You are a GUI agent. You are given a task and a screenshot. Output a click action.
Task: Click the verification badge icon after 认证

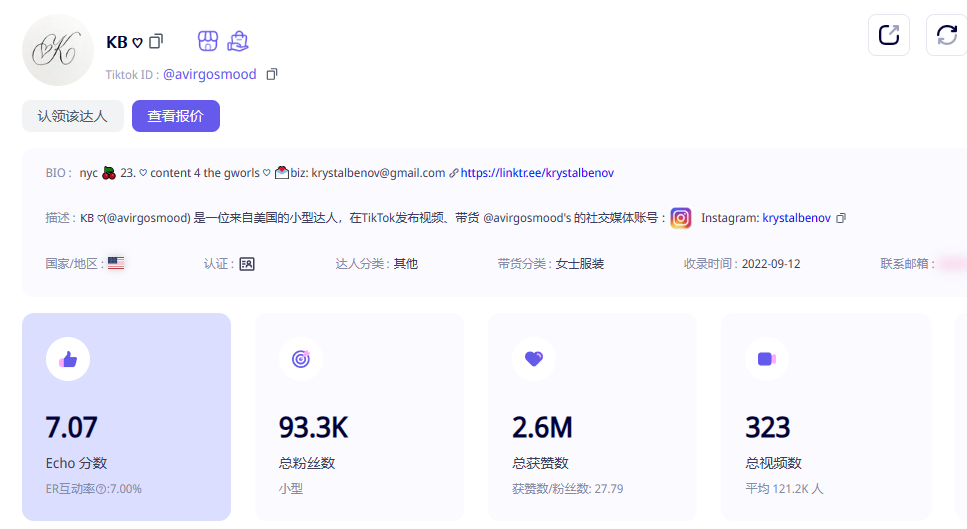pos(247,264)
